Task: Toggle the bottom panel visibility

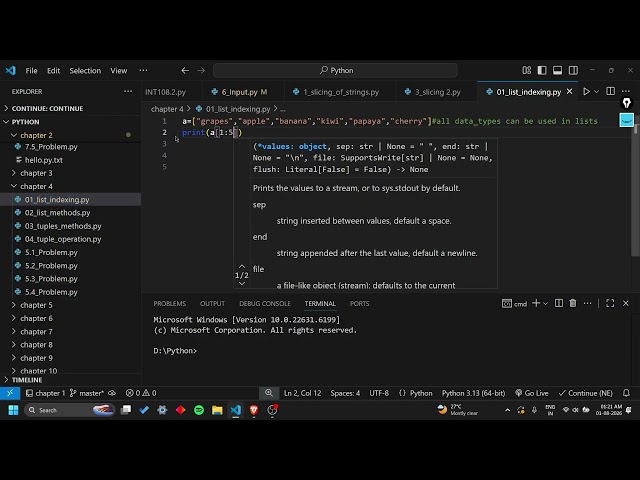Action: point(558,70)
